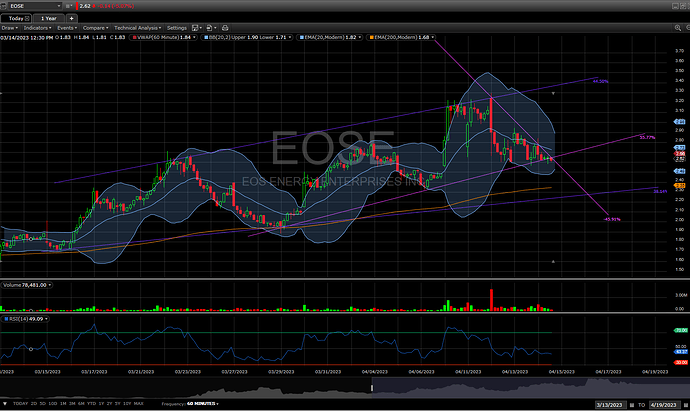Switch to the 1 Year tab
690x411 pixels.
(48, 18)
